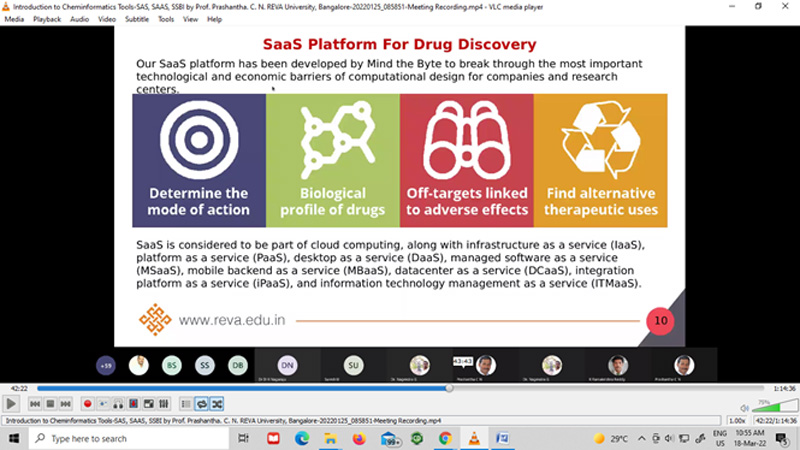
Task: Toggle elapsed/total time display 42:22/1:14:36
Action: 776,421
